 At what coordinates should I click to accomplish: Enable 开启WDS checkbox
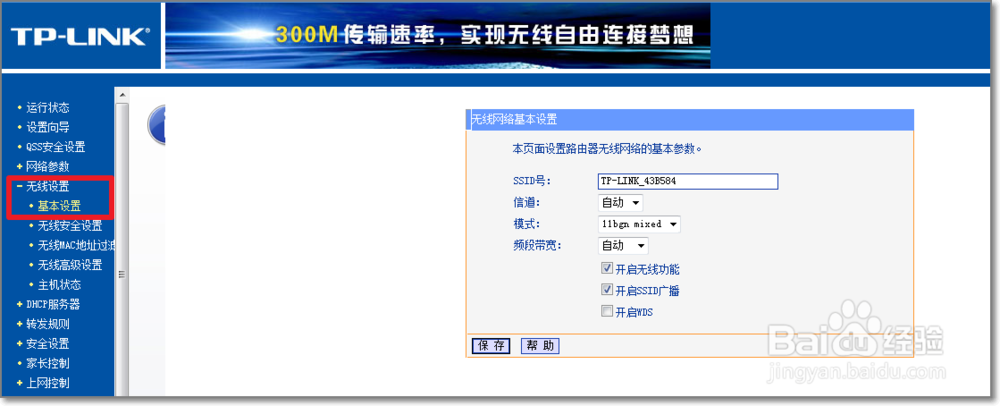(607, 312)
